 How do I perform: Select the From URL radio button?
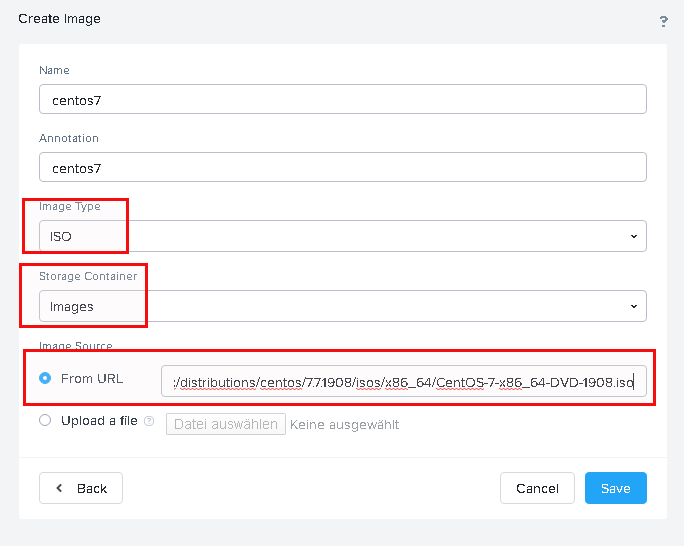pos(45,378)
